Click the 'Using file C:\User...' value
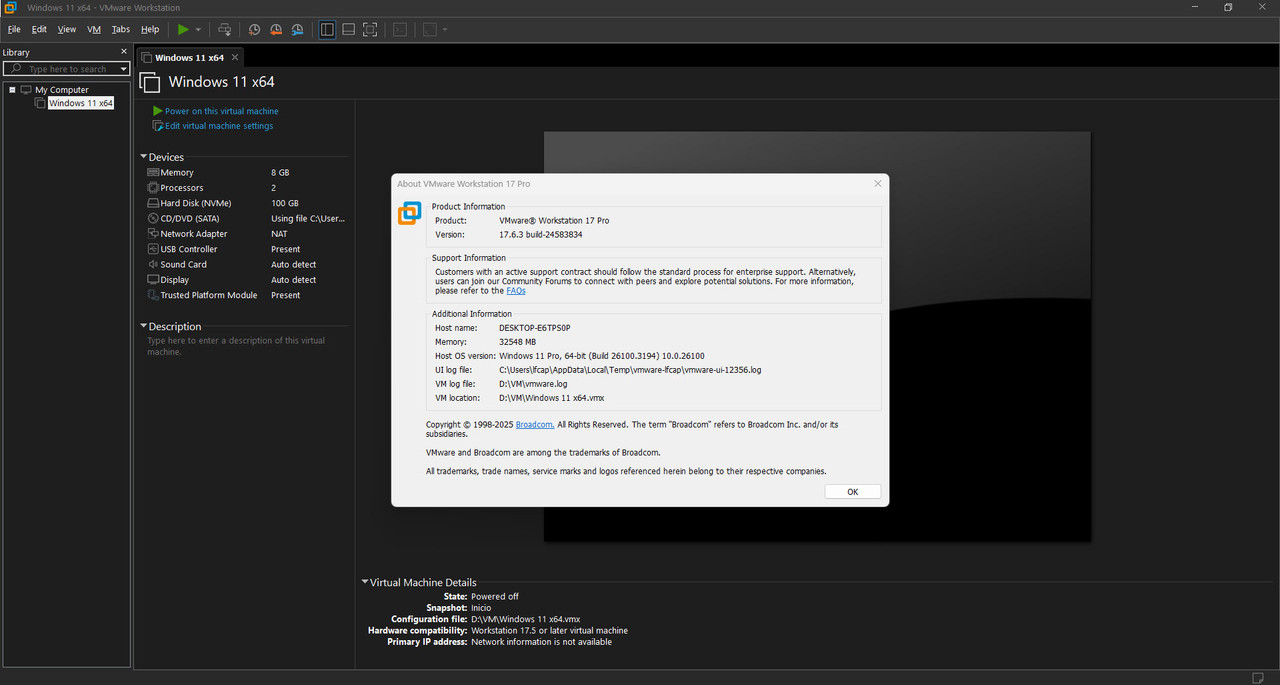The width and height of the screenshot is (1280, 685). (308, 218)
